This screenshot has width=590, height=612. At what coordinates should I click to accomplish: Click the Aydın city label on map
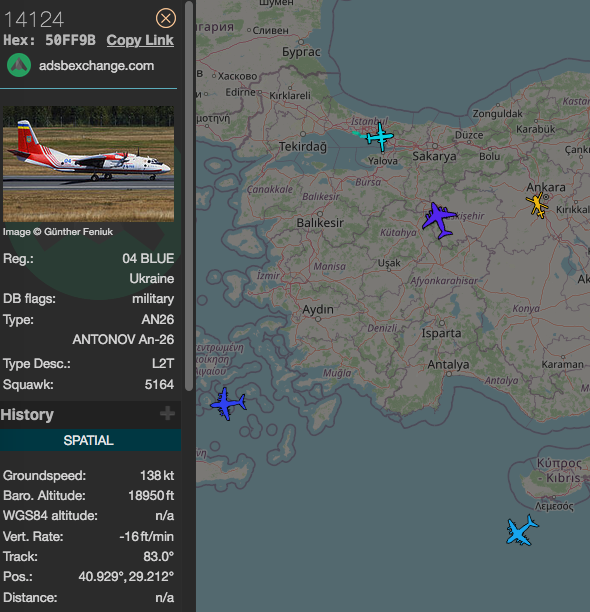(x=318, y=310)
